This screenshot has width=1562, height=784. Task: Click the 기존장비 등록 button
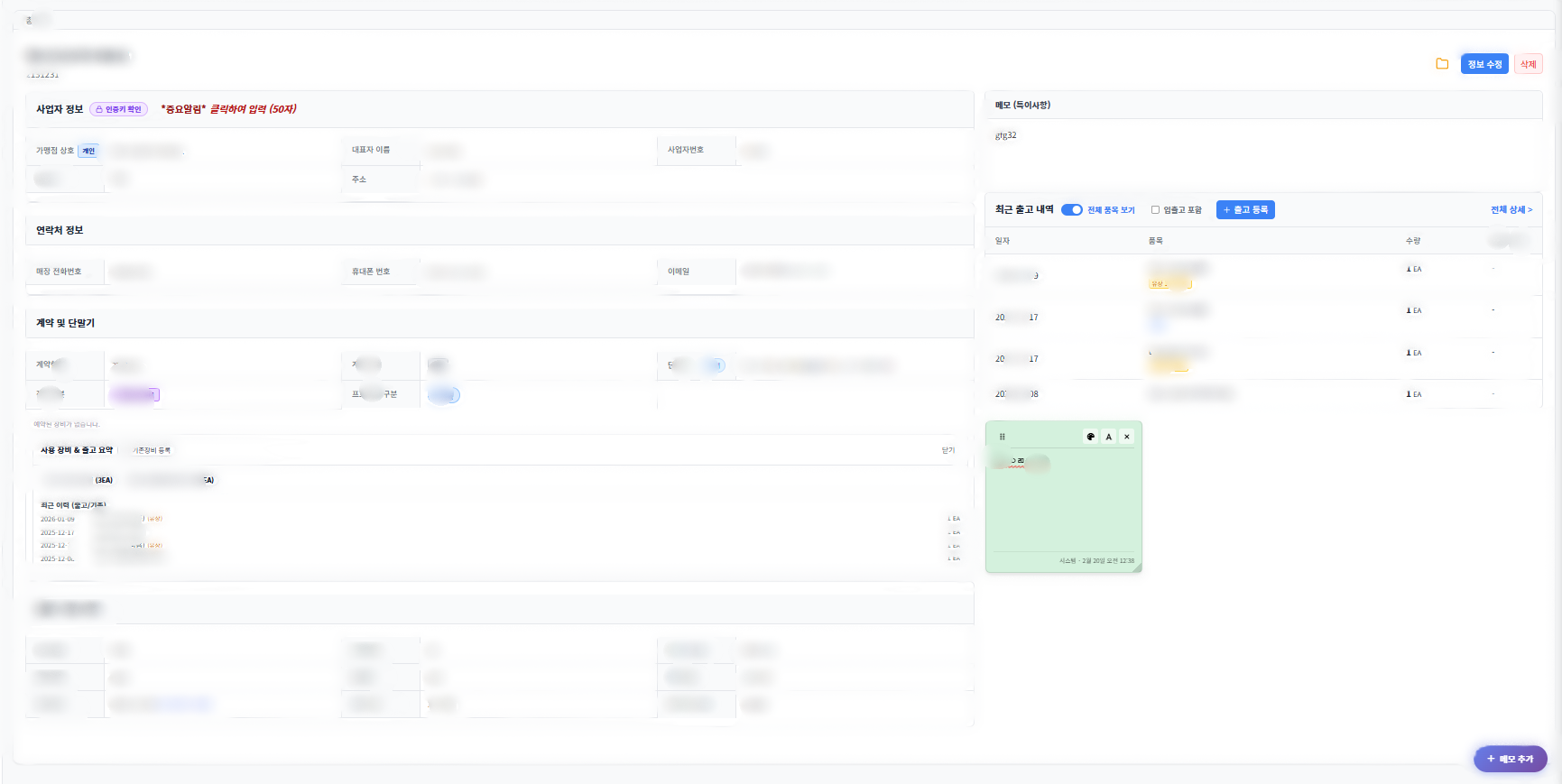click(x=152, y=450)
